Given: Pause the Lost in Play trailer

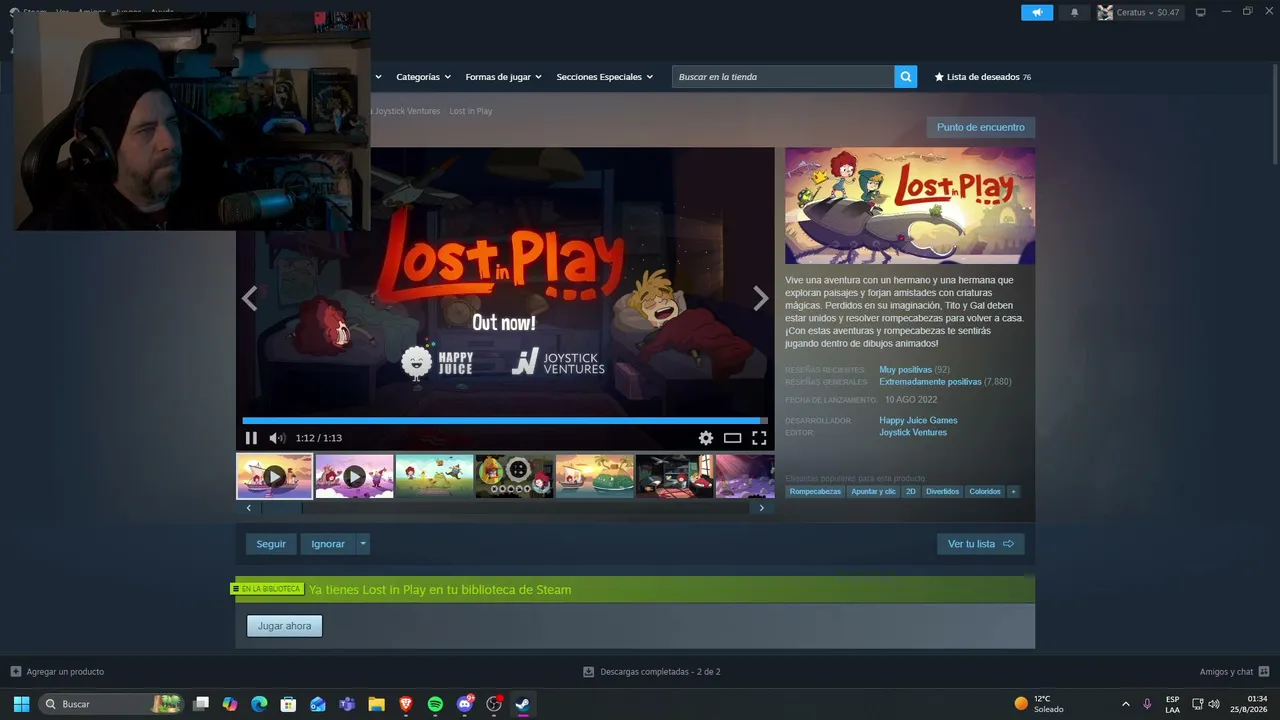Looking at the screenshot, I should [x=251, y=438].
